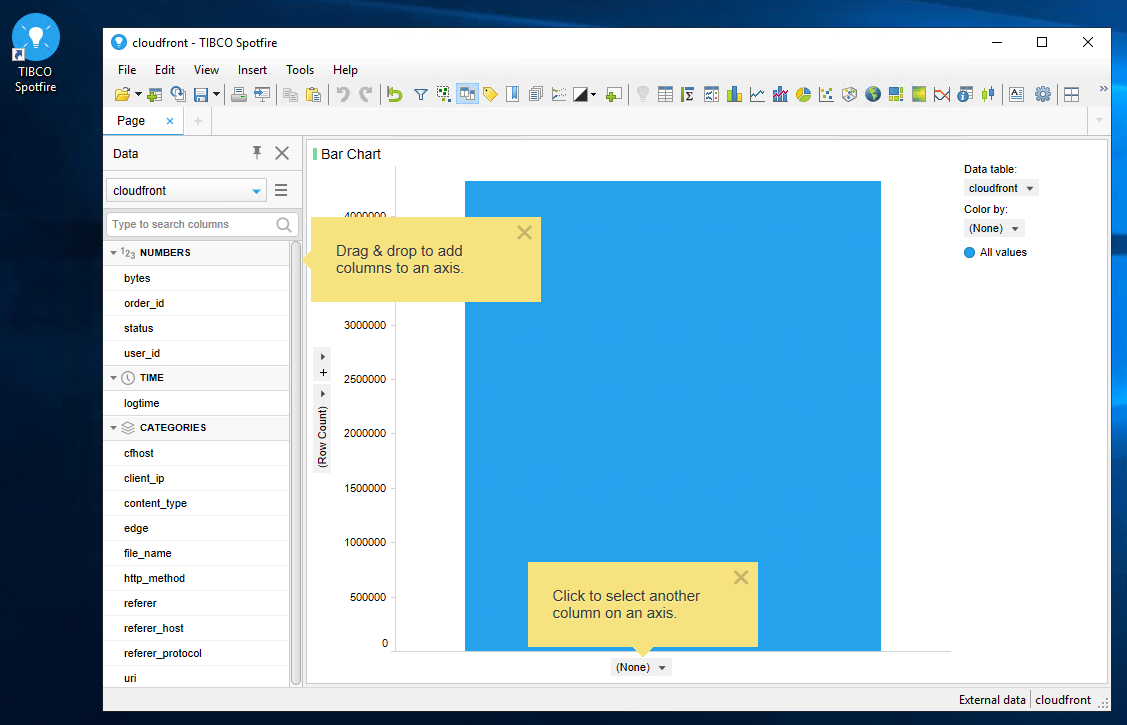The height and width of the screenshot is (725, 1127).
Task: Insert a Line Chart visualization
Action: (x=757, y=94)
